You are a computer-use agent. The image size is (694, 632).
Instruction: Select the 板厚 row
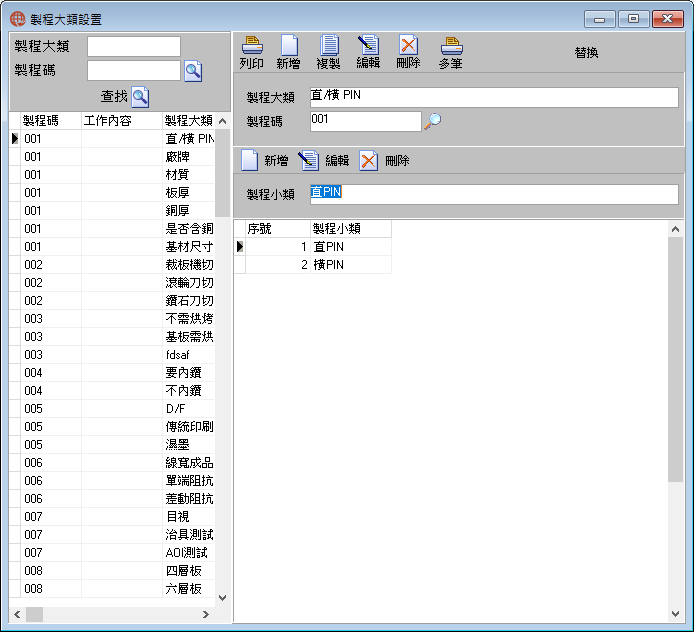(112, 193)
